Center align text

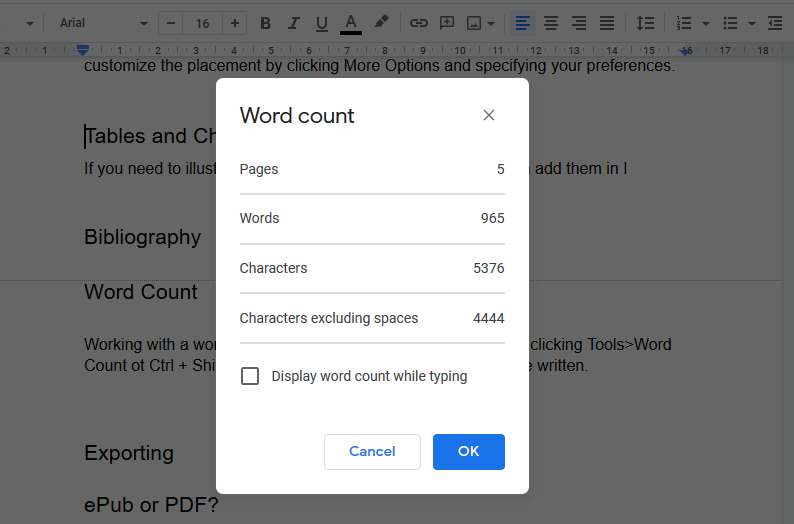[x=551, y=23]
